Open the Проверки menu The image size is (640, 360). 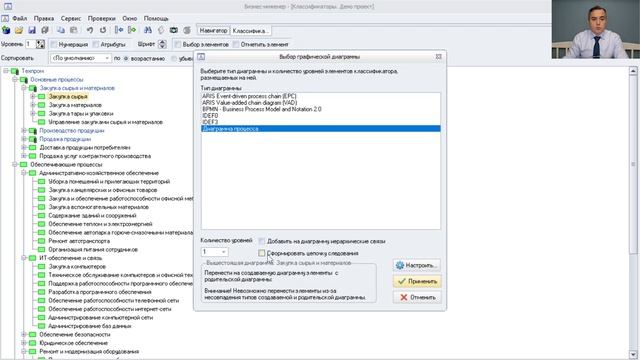point(102,19)
